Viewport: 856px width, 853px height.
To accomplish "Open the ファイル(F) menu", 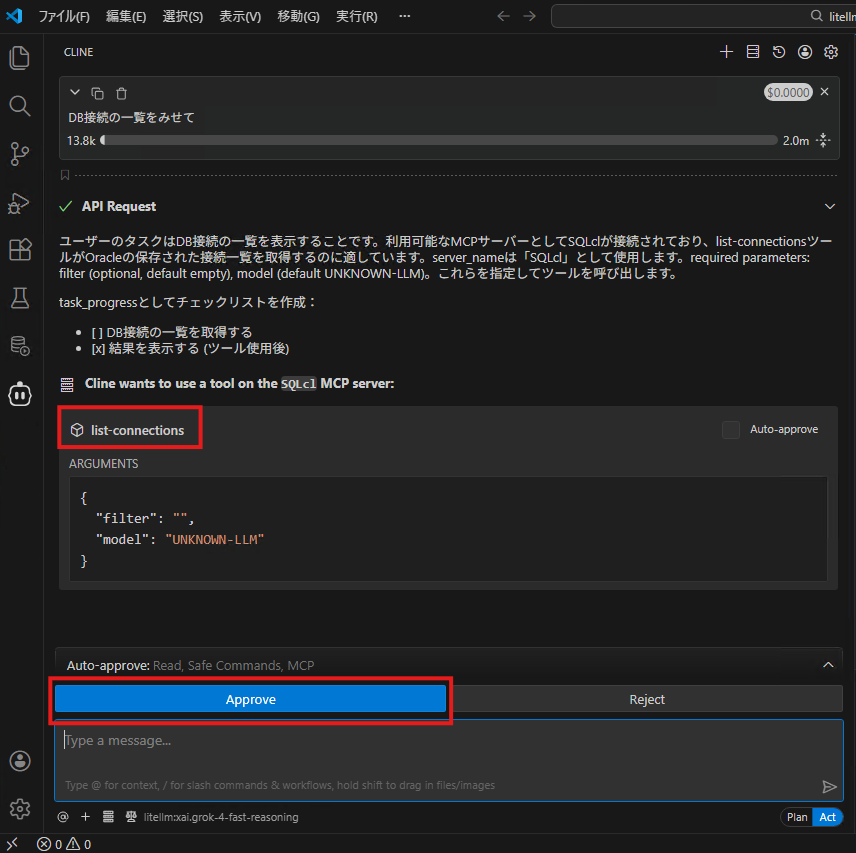I will (x=64, y=16).
